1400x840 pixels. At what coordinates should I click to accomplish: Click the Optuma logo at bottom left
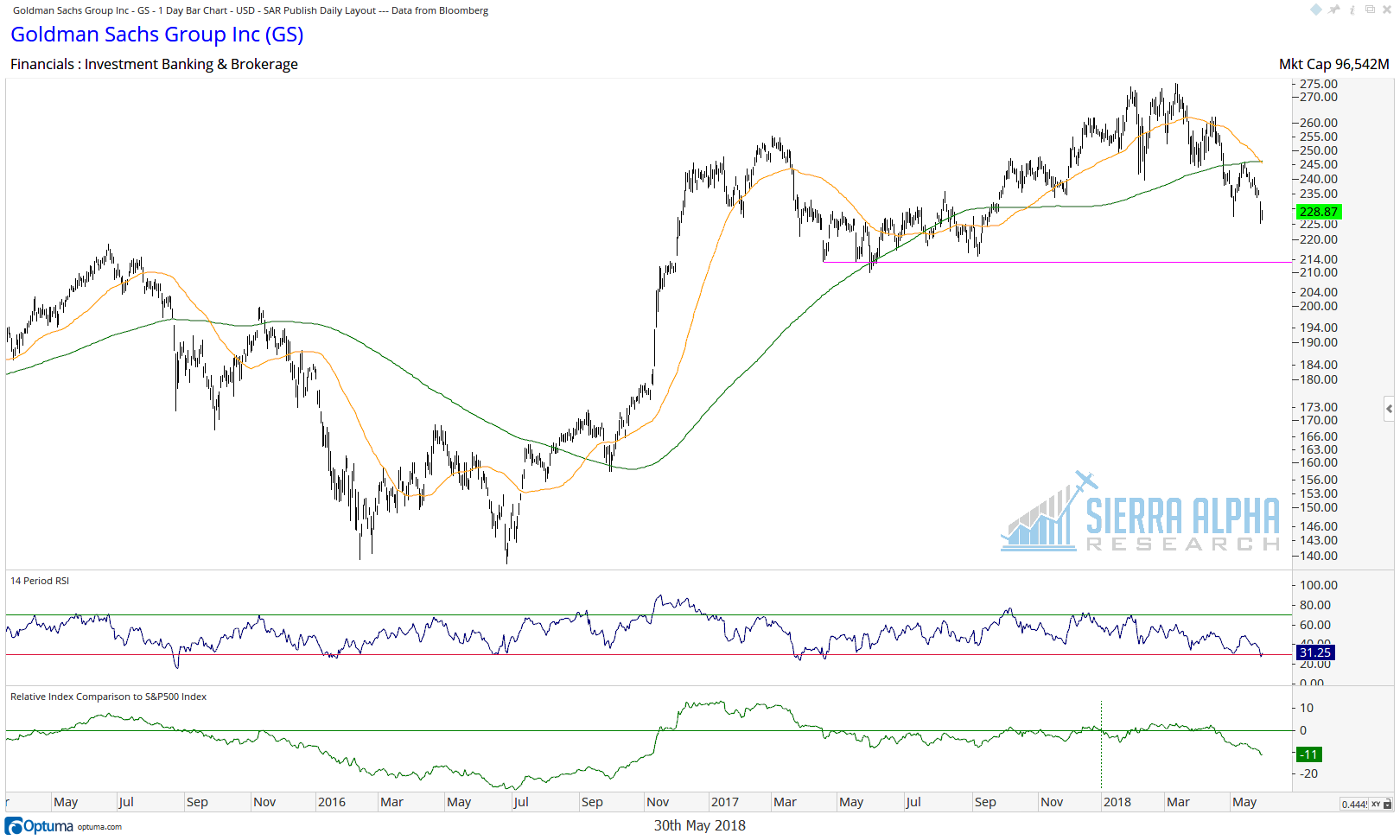39,826
